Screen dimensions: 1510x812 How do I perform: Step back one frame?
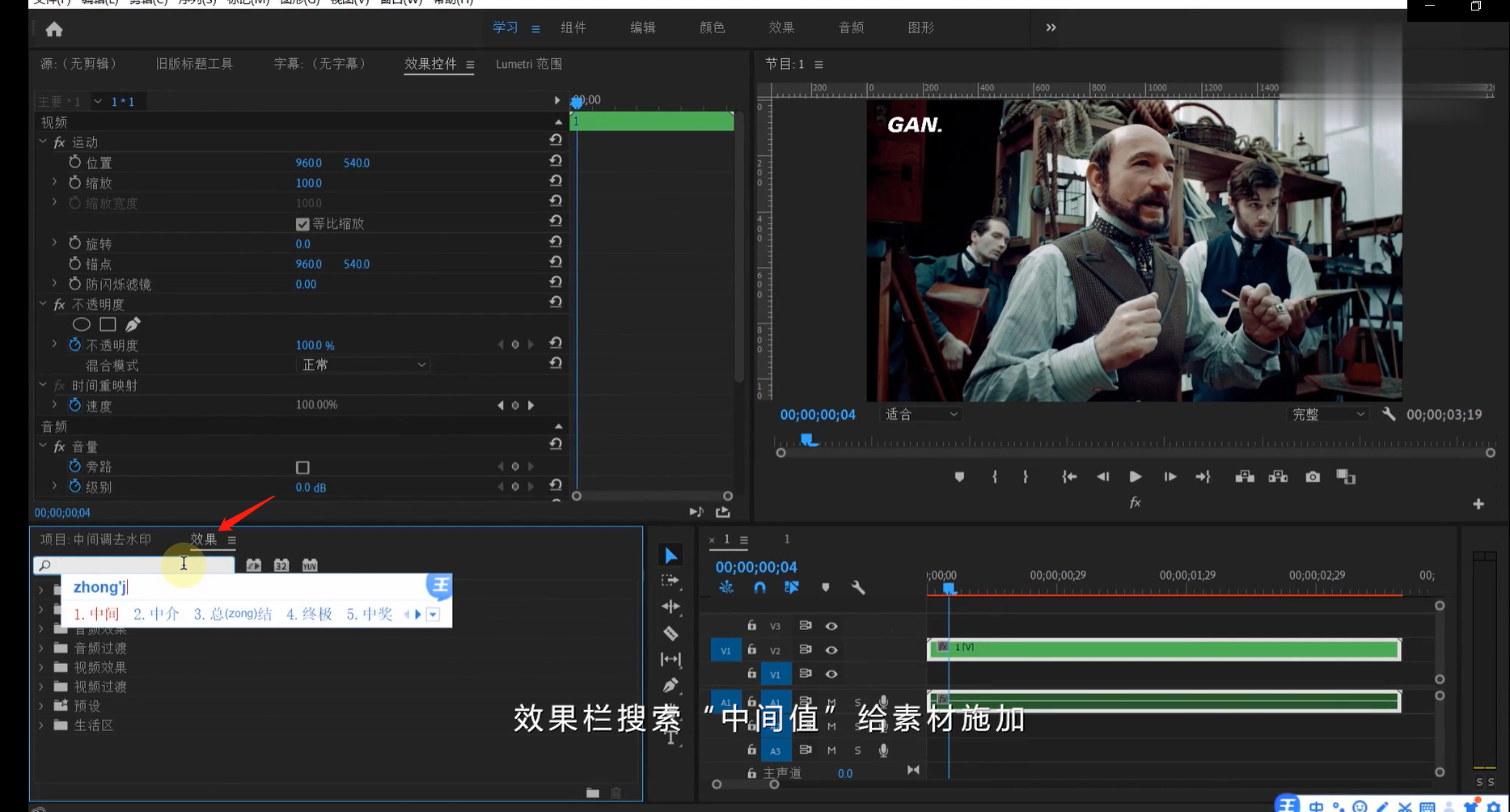pyautogui.click(x=1102, y=477)
